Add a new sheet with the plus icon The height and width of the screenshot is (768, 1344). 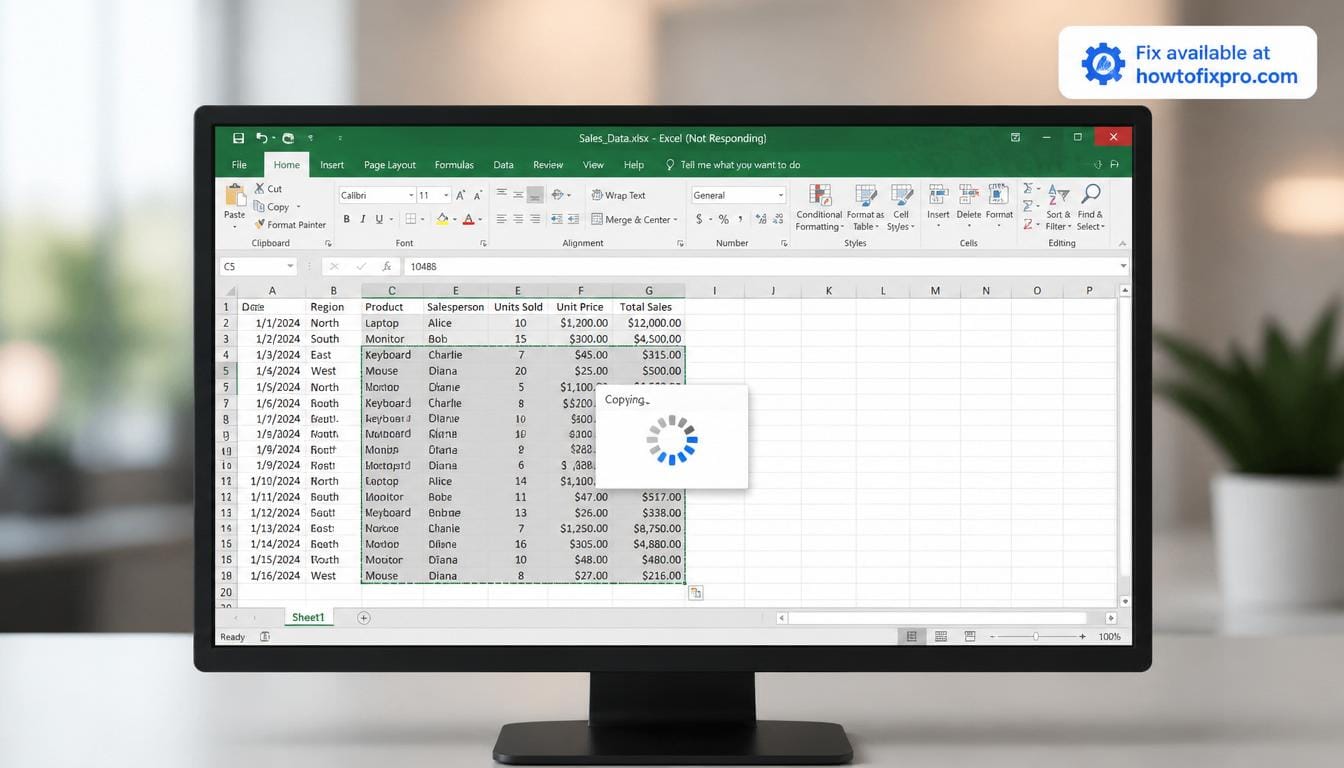[x=364, y=618]
